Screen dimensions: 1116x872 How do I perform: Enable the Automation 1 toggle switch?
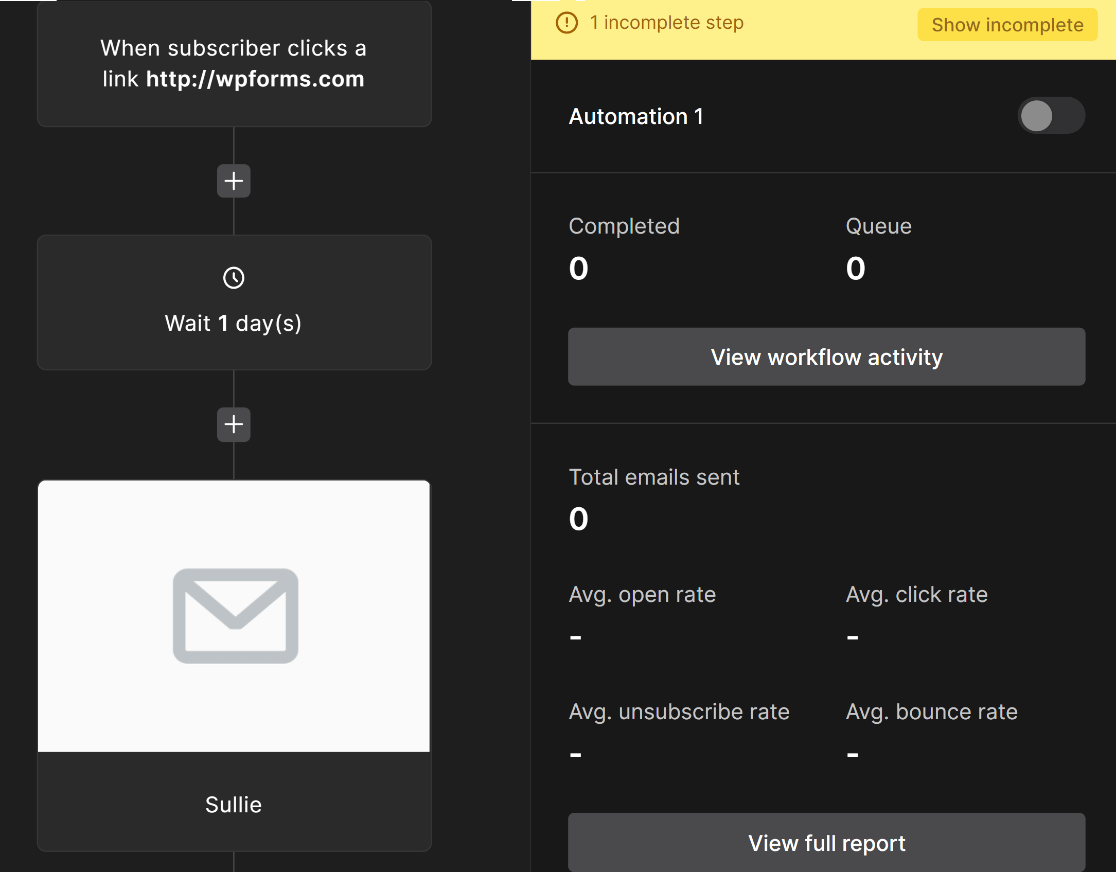1051,116
